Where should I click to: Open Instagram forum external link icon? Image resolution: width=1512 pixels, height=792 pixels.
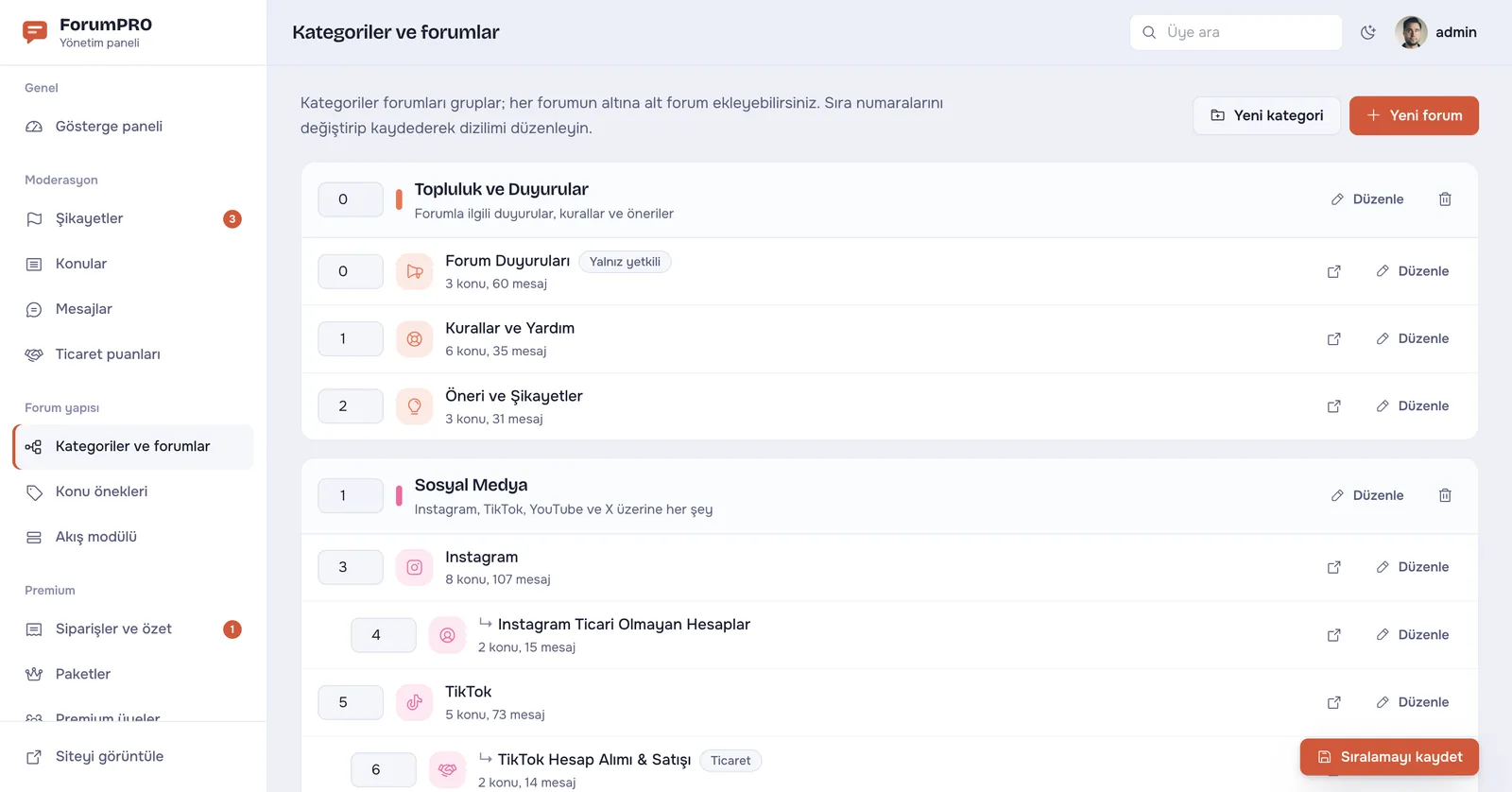click(x=1334, y=567)
